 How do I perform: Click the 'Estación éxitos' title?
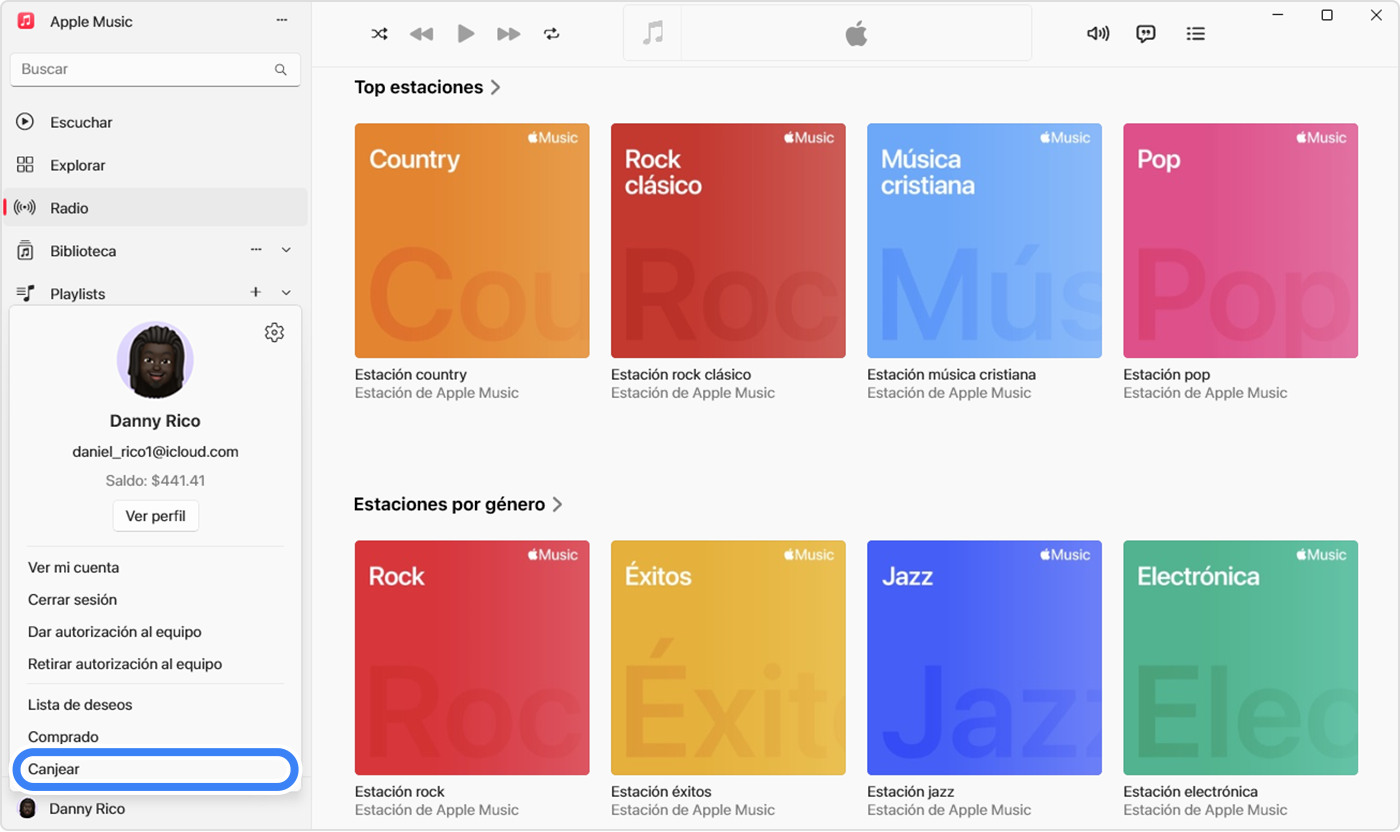[x=663, y=792]
